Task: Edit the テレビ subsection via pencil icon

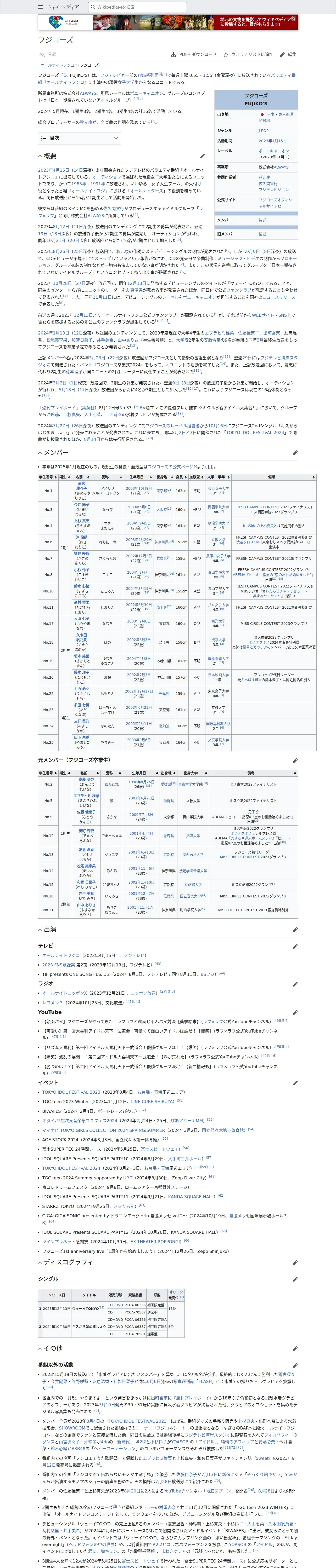Action: tap(295, 946)
